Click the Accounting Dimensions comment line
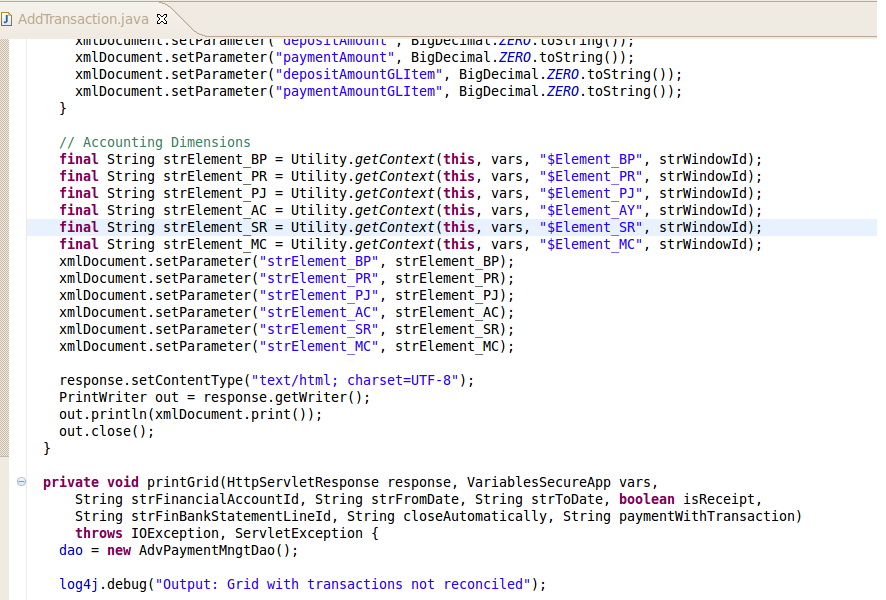The width and height of the screenshot is (886, 600). coord(155,142)
